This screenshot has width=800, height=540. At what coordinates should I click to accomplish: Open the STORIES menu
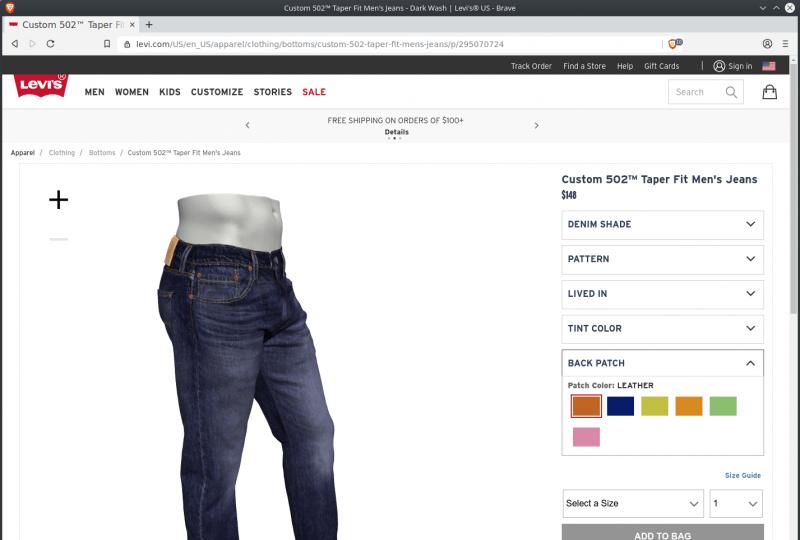272,92
